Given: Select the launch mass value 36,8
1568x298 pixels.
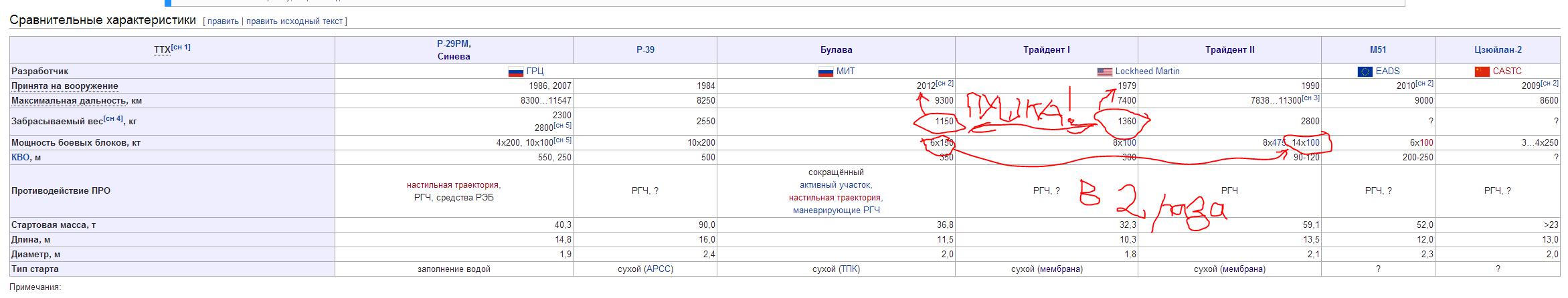Looking at the screenshot, I should (945, 225).
